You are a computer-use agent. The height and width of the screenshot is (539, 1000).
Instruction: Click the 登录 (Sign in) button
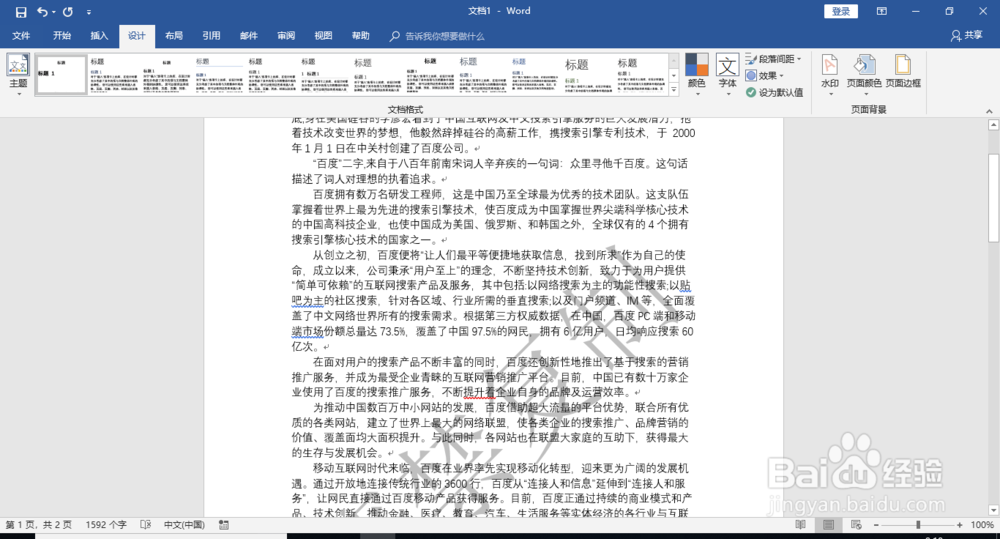pyautogui.click(x=841, y=11)
